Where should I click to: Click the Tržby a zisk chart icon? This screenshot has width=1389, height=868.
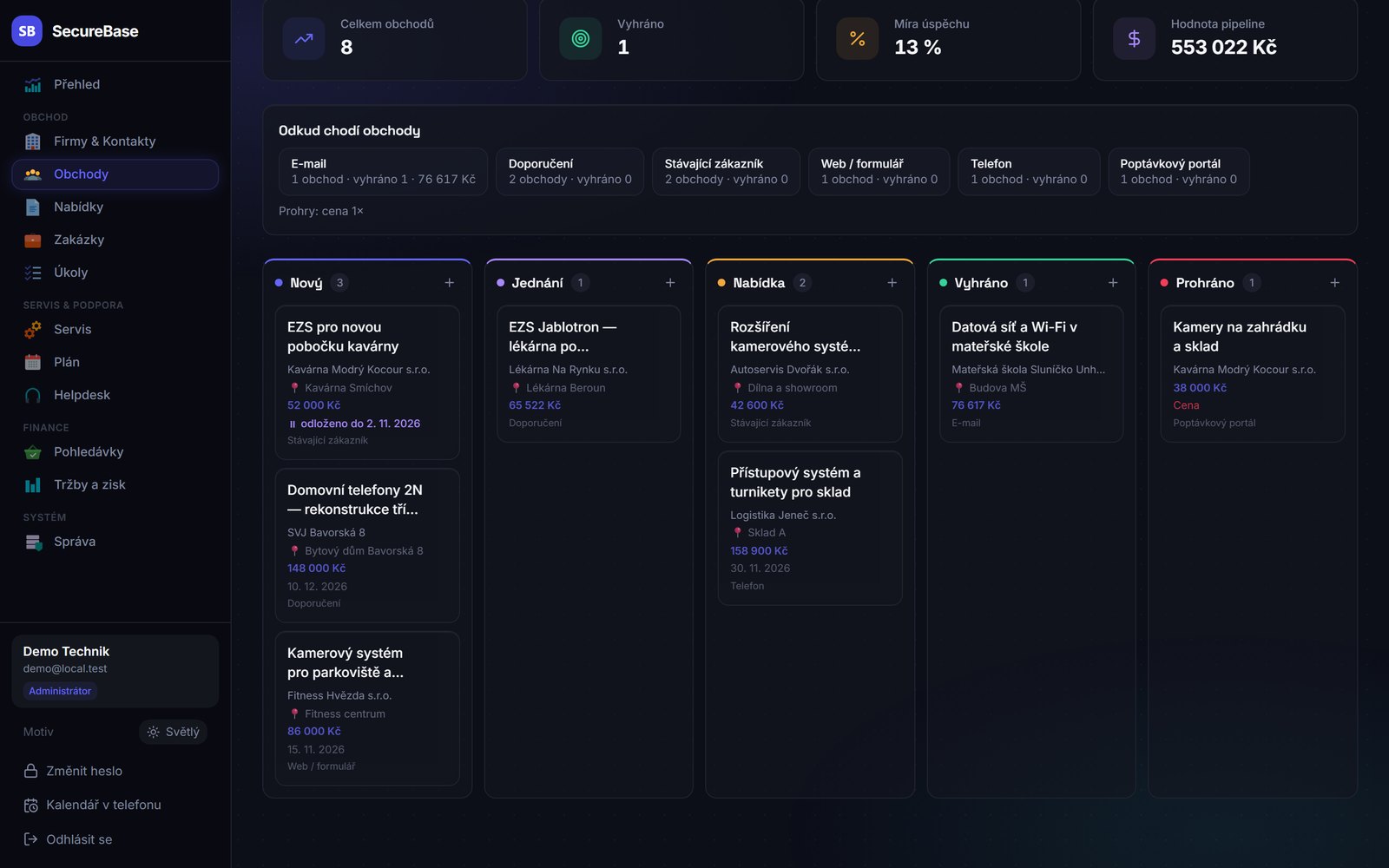(33, 485)
